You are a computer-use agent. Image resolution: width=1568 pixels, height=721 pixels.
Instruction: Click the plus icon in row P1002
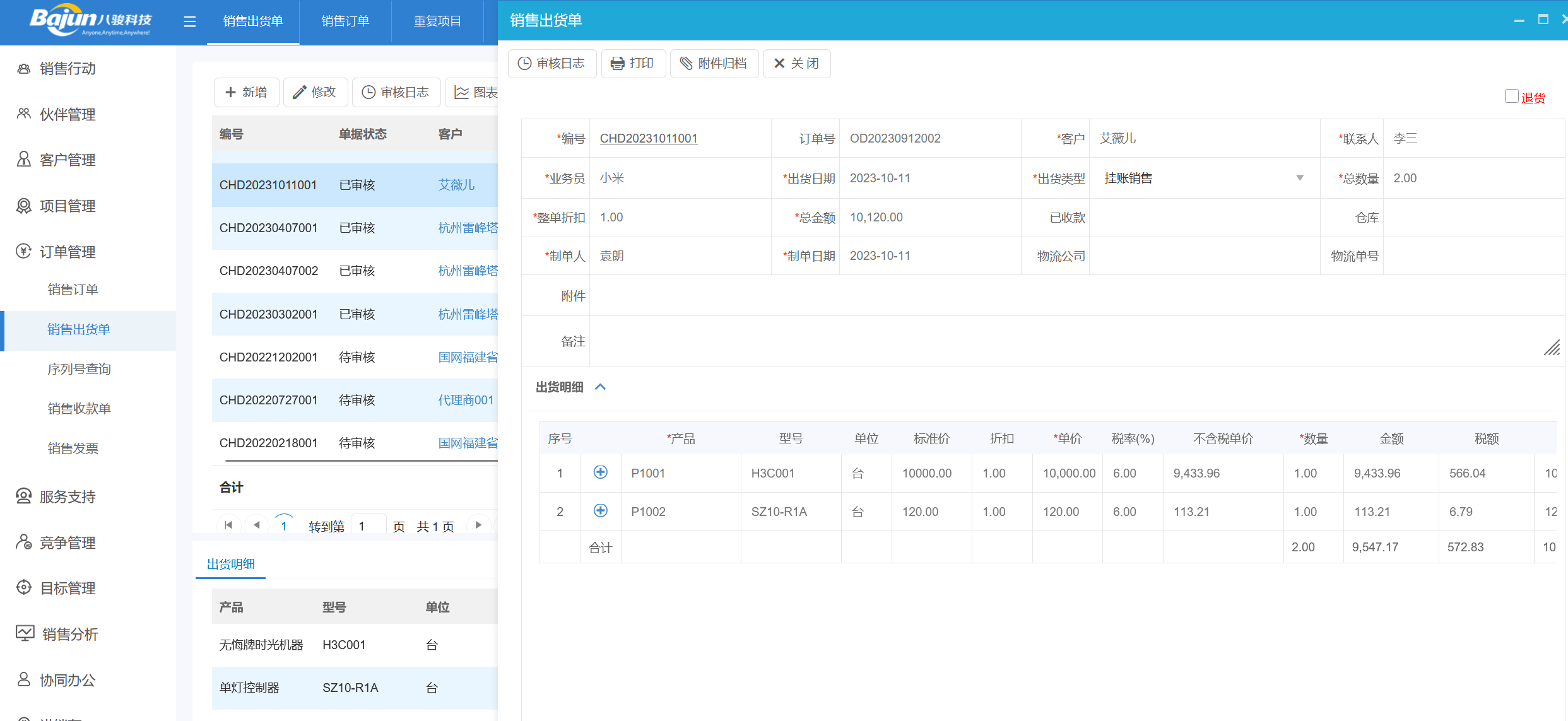pyautogui.click(x=600, y=511)
